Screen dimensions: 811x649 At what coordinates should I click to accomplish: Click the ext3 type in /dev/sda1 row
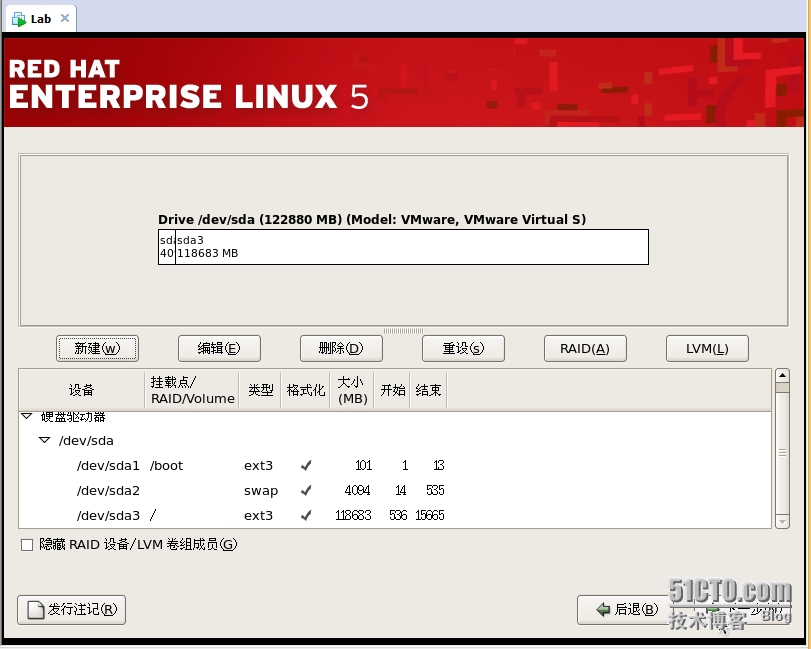pos(258,465)
